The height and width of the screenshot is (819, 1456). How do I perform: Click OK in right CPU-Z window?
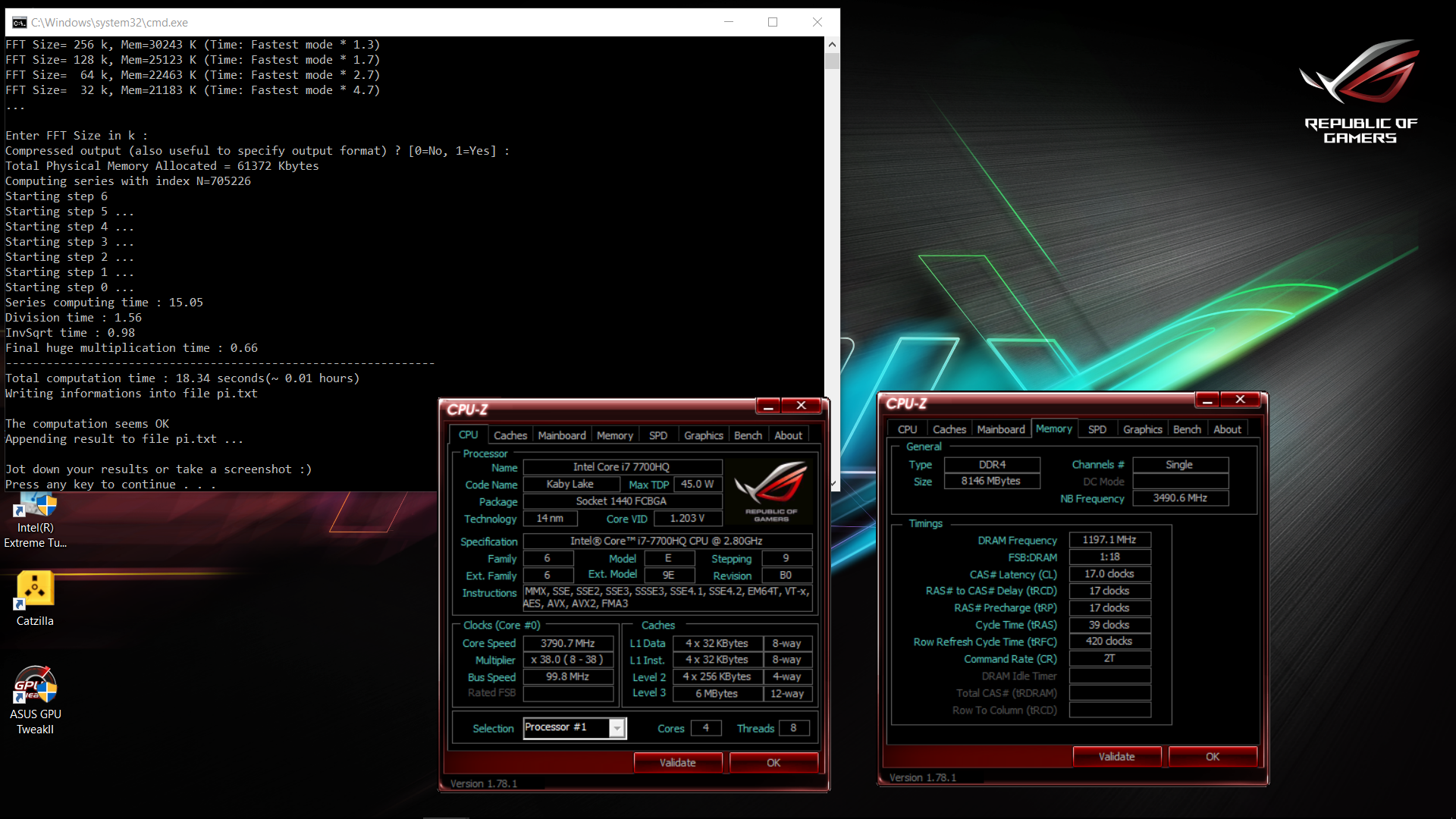1213,756
